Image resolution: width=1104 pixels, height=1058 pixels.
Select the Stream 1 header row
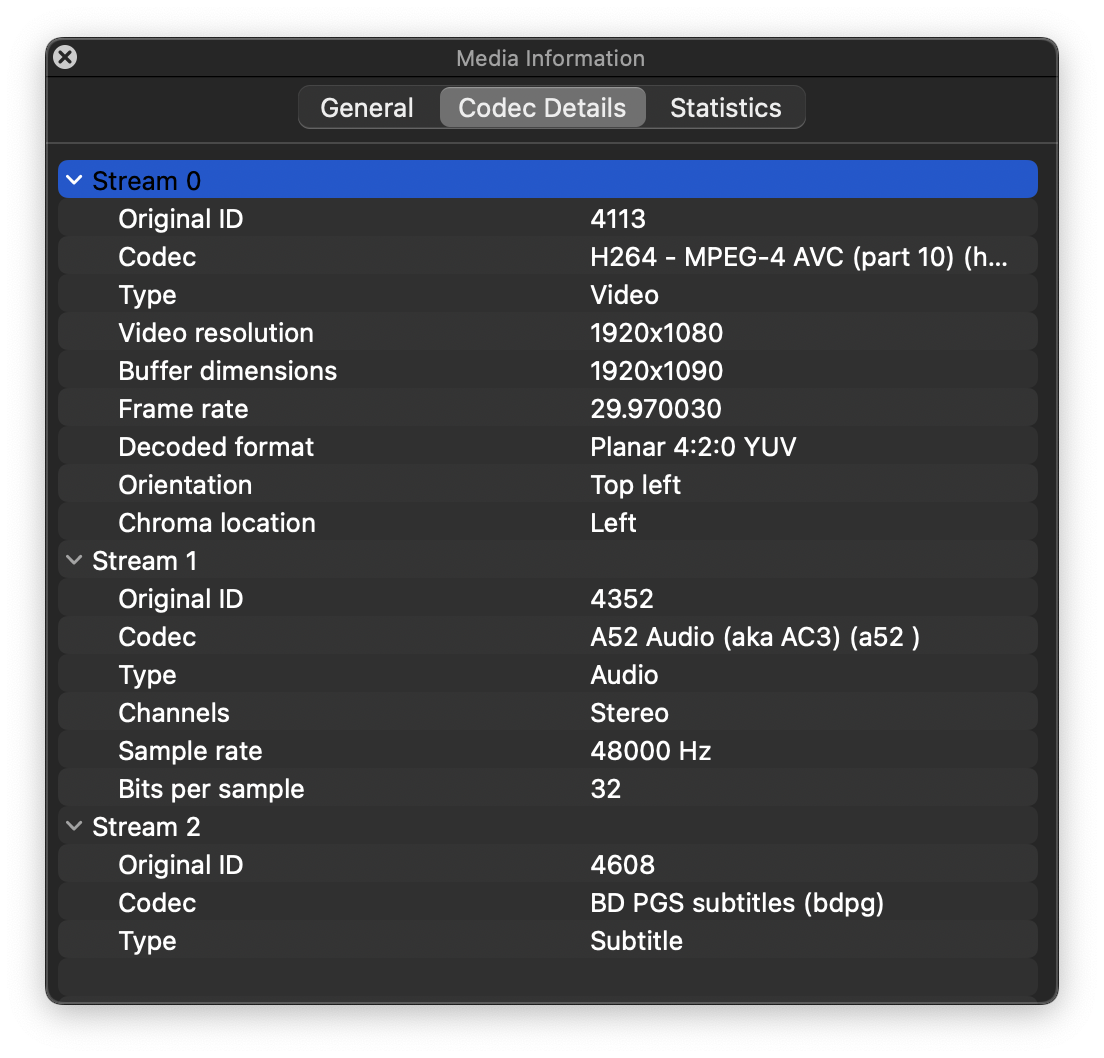pyautogui.click(x=400, y=561)
